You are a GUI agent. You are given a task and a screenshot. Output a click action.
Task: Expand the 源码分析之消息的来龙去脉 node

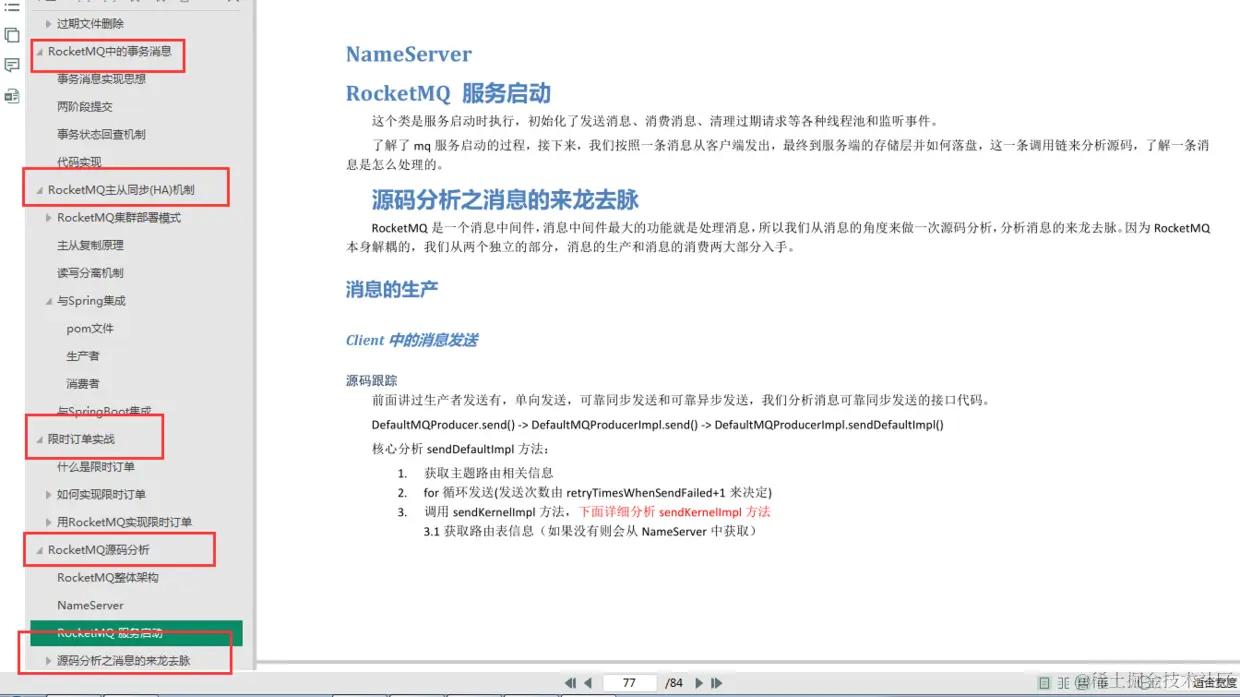tap(48, 661)
